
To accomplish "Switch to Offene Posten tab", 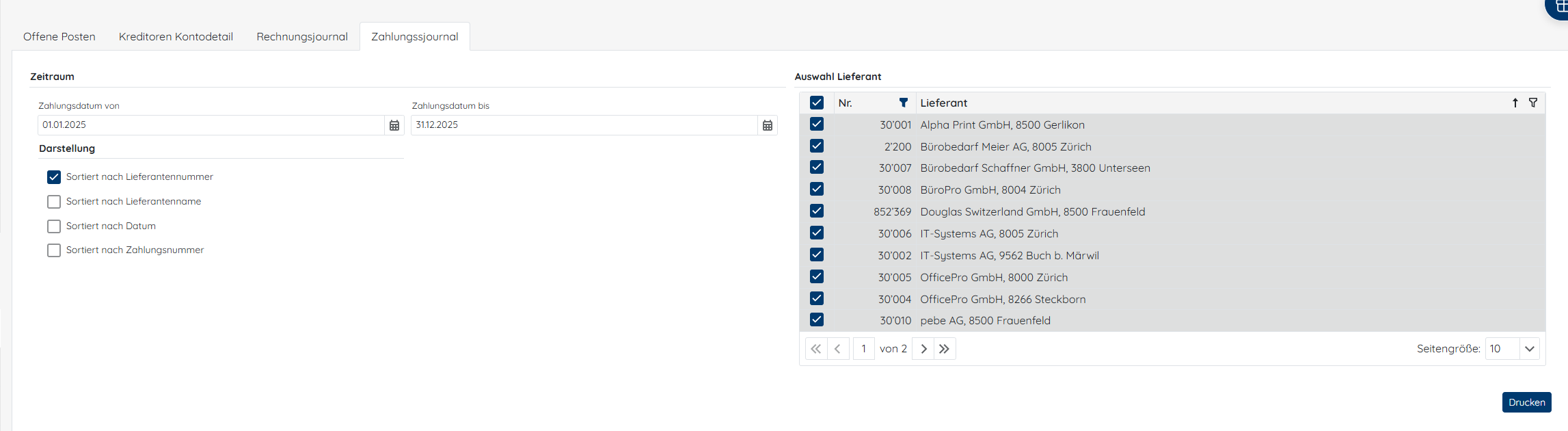I will pos(59,37).
